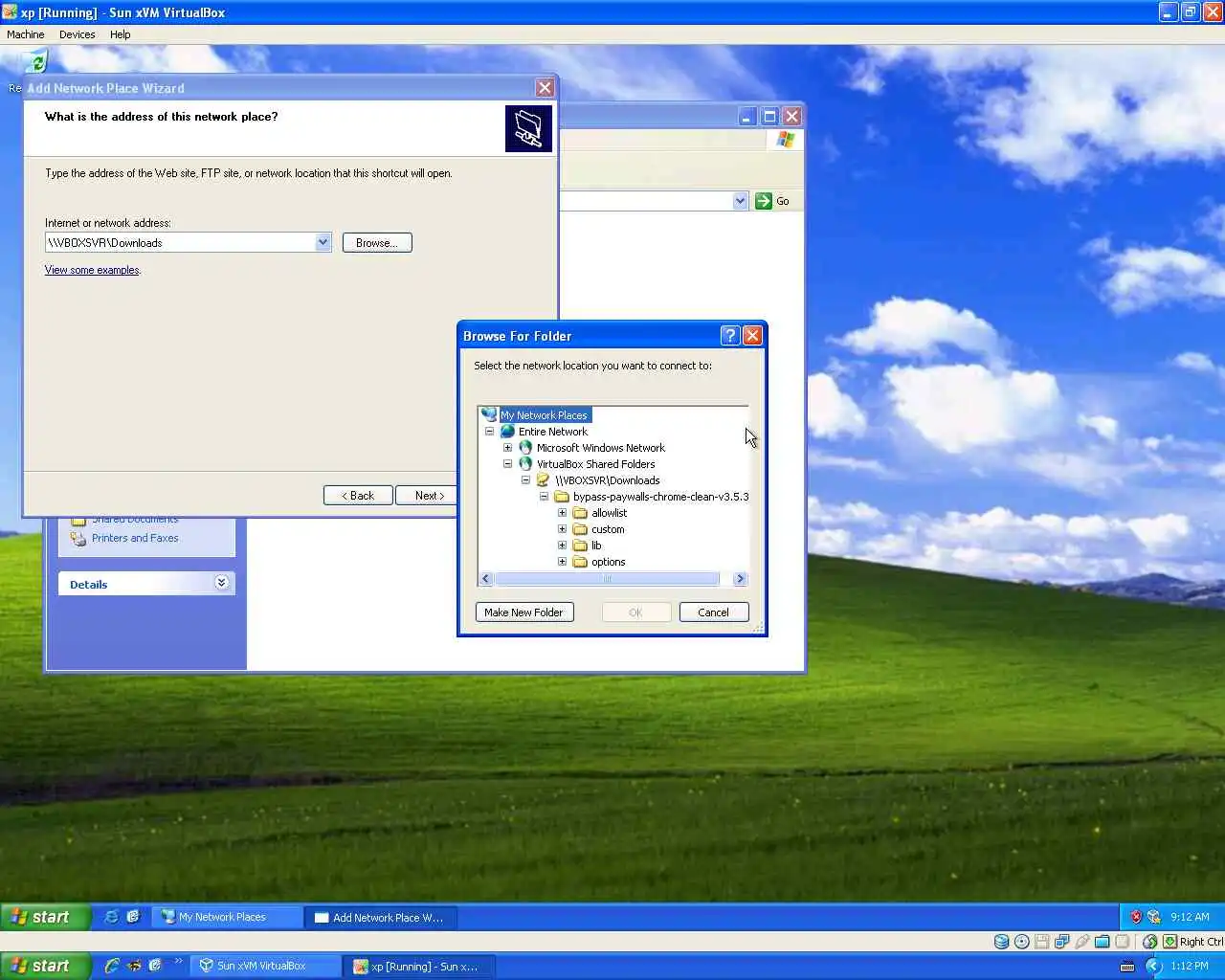Image resolution: width=1225 pixels, height=980 pixels.
Task: Select the allowlist folder name
Action: (609, 513)
